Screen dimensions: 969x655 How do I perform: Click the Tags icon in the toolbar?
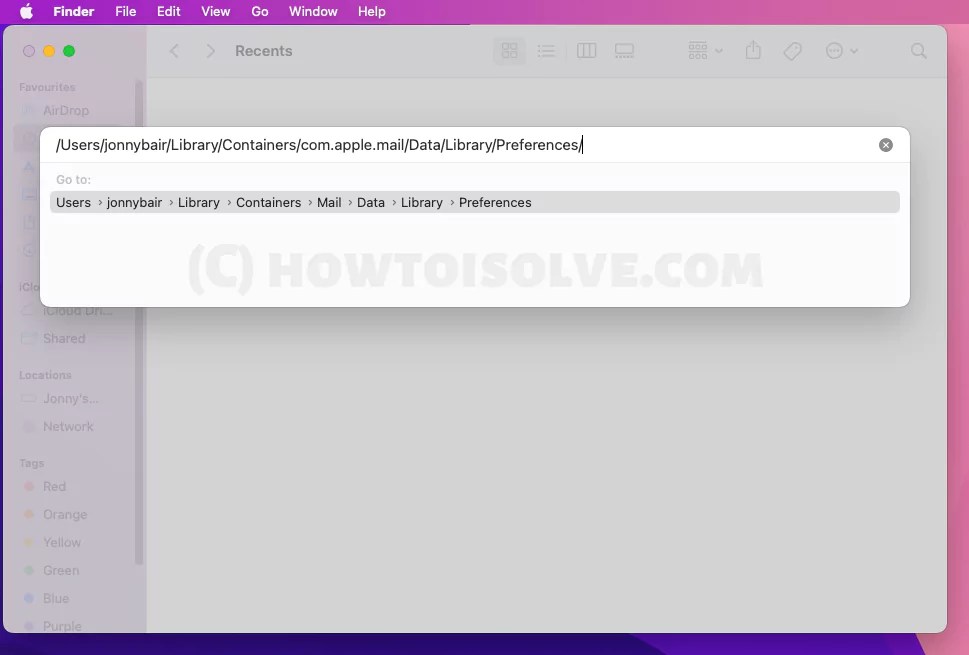click(x=792, y=50)
